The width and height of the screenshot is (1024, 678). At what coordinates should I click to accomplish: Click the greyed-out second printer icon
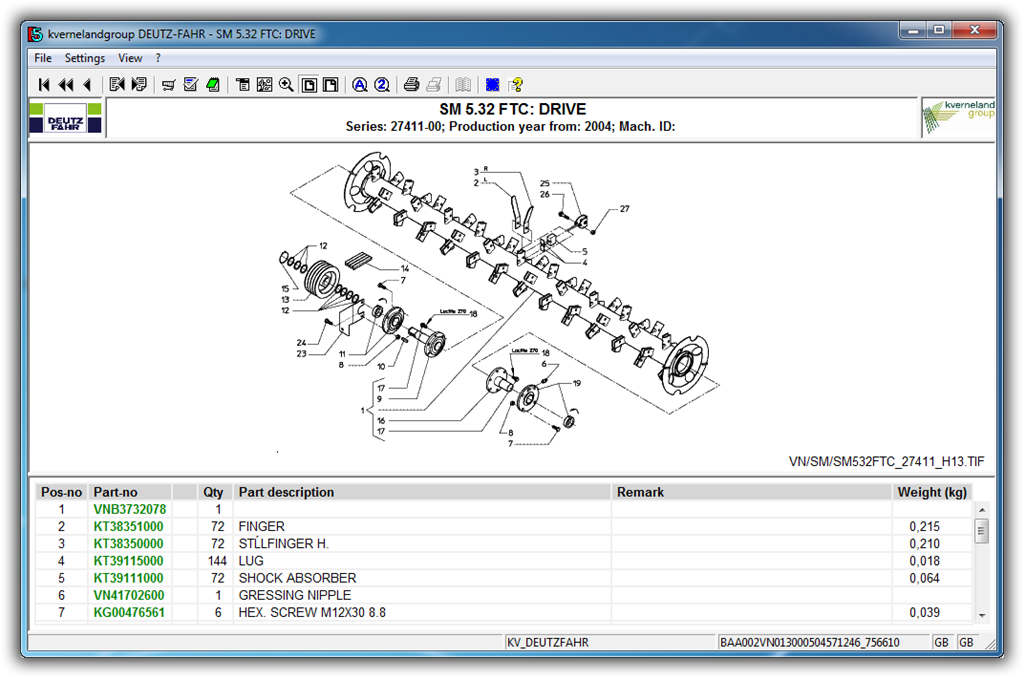(x=434, y=84)
